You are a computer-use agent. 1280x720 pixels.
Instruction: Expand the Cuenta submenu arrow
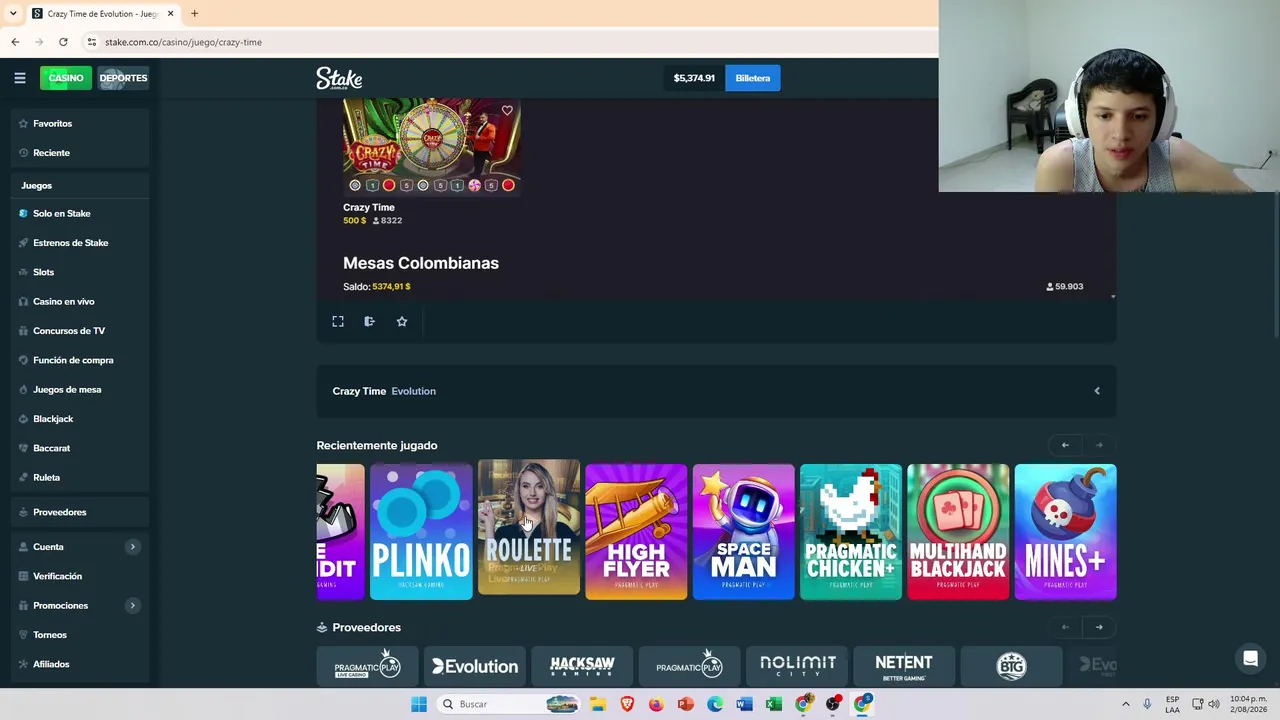[132, 547]
